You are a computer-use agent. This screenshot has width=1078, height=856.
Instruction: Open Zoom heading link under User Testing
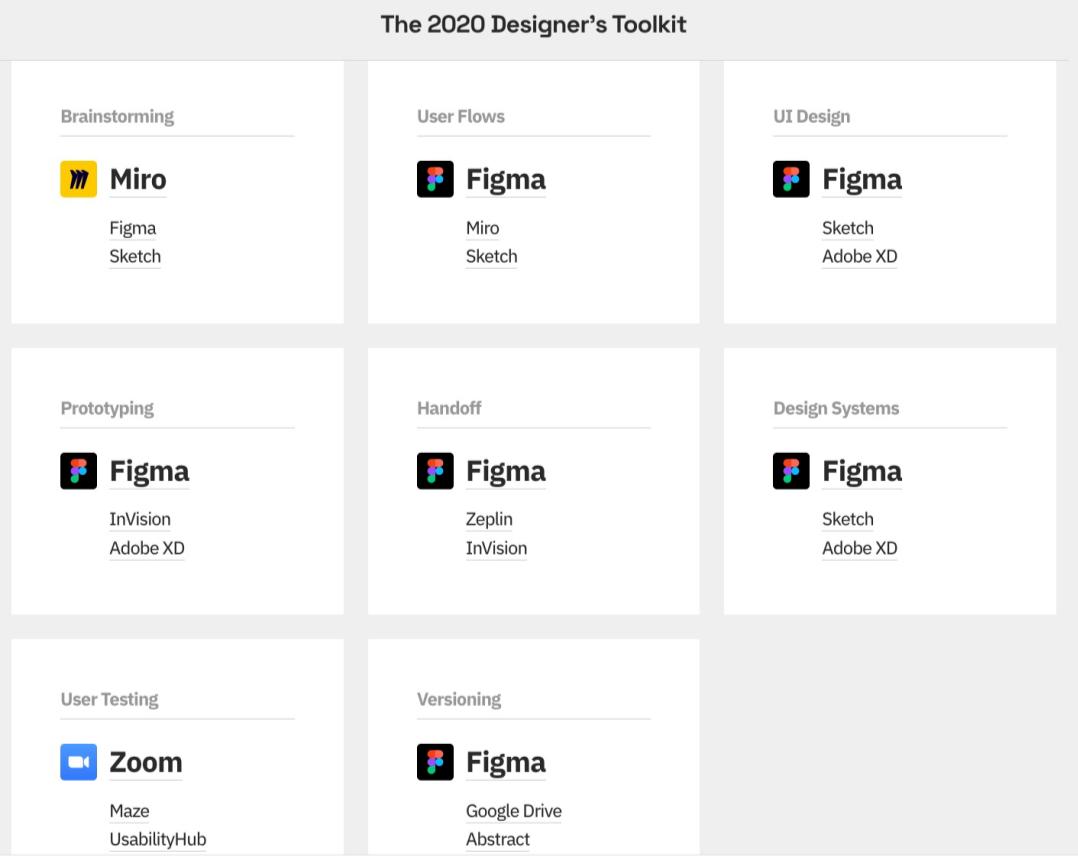tap(146, 762)
